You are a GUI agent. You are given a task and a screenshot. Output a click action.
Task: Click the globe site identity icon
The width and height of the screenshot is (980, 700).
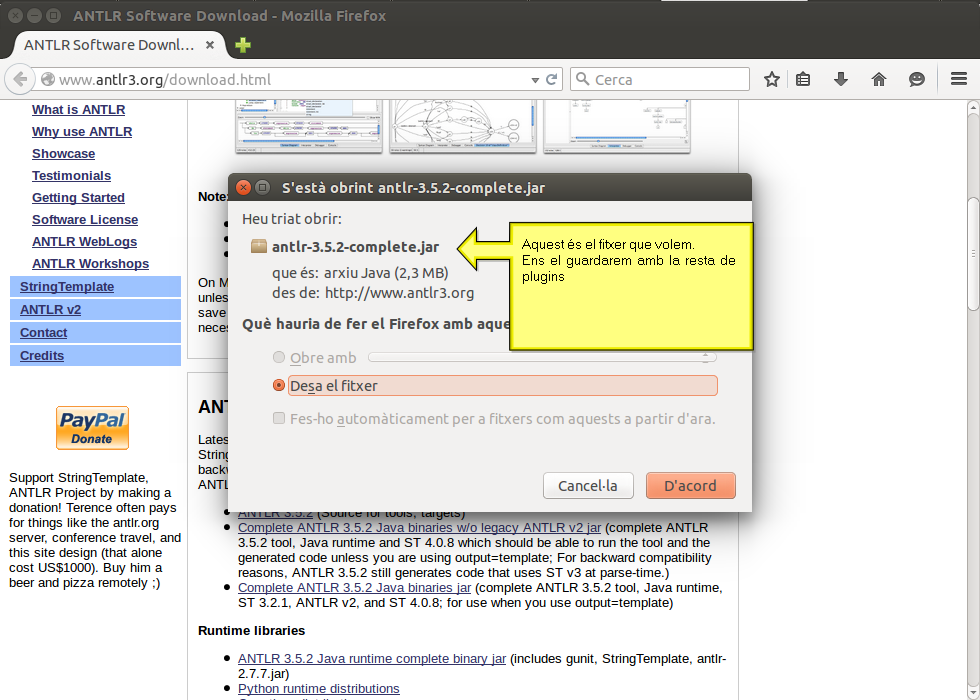point(48,79)
